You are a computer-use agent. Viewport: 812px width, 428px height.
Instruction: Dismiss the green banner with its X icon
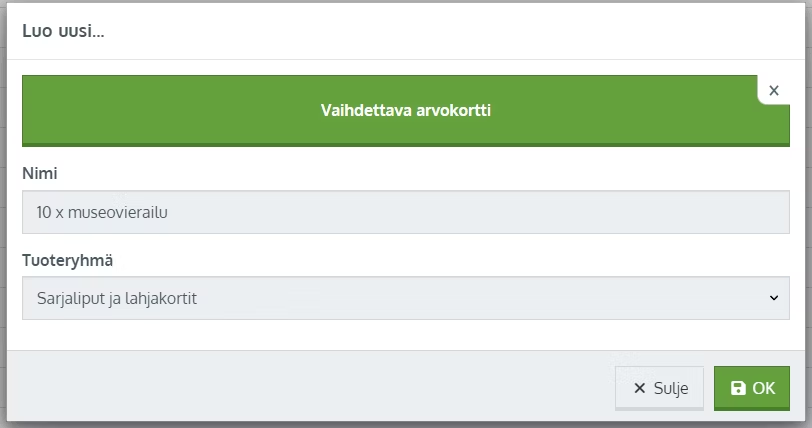(774, 91)
